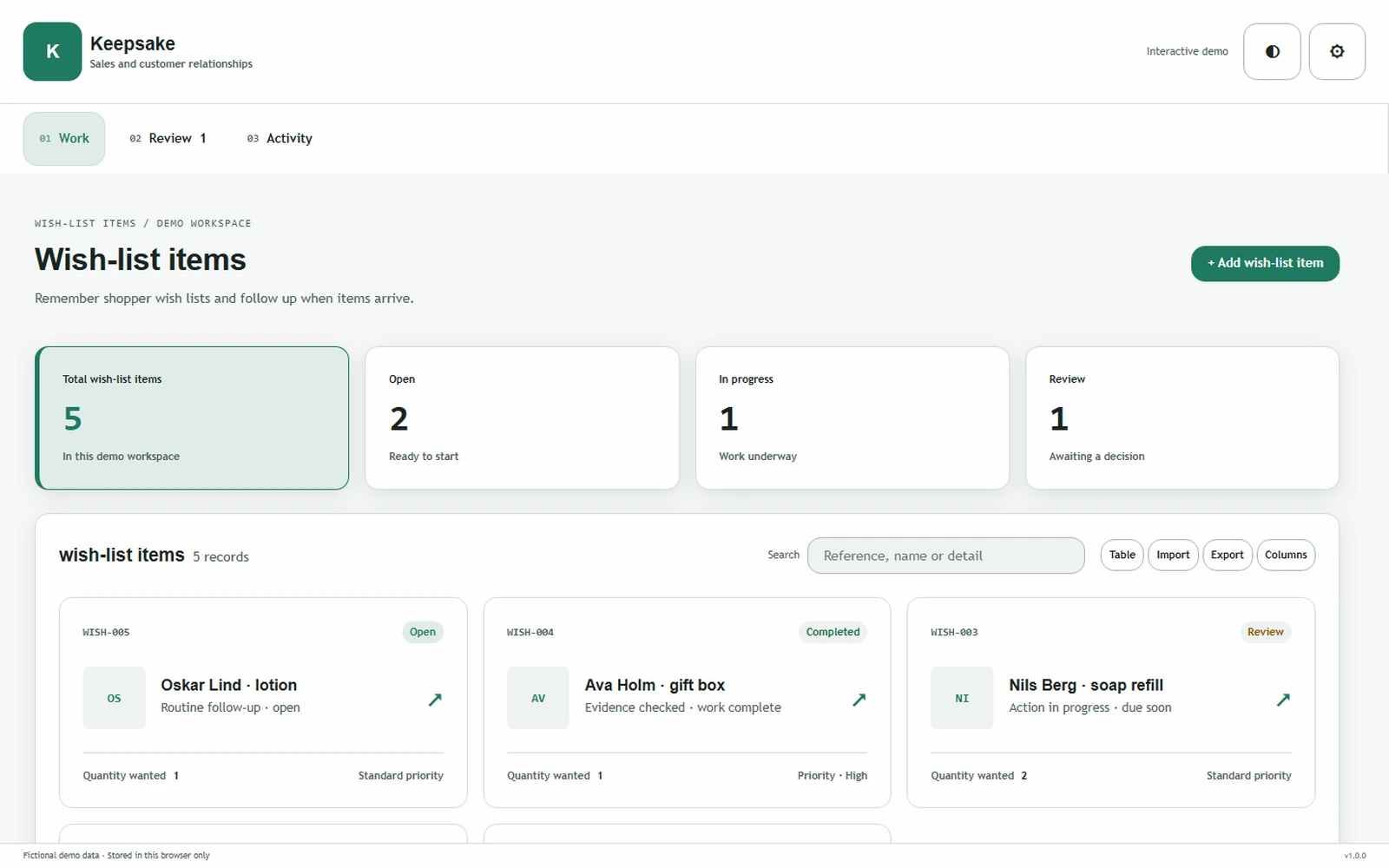Click the Priority · High label
The image size is (1389, 868).
833,776
